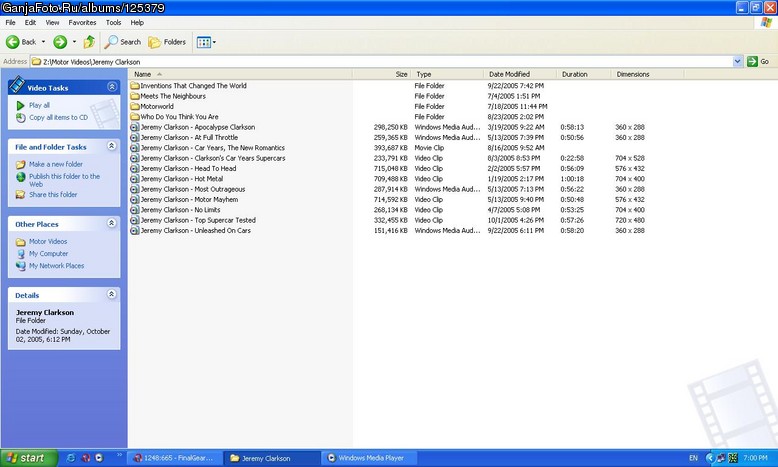
Task: Open the Forward history dropdown arrow
Action: click(74, 42)
